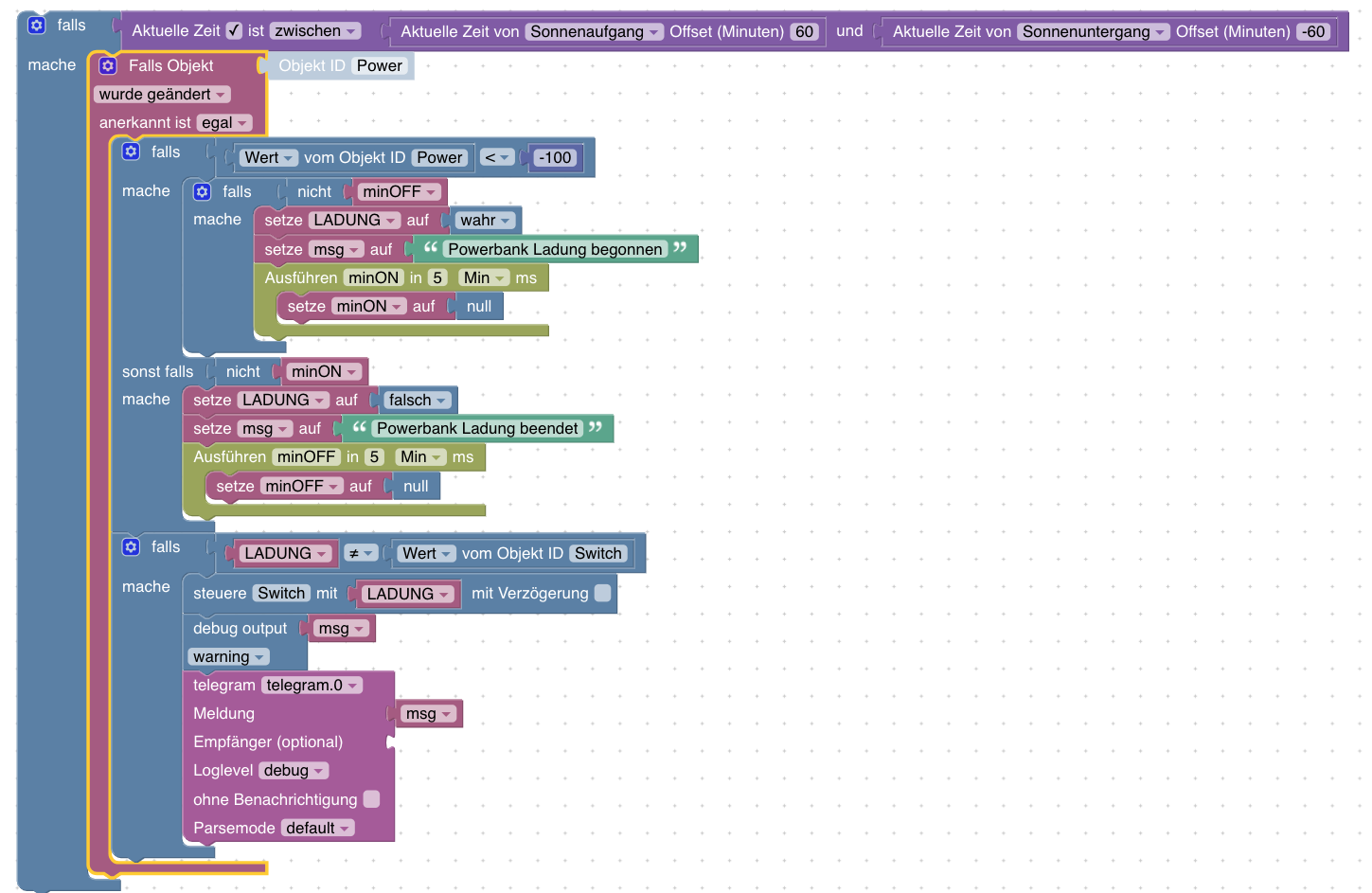Open the zwischen comparison dropdown

[316, 31]
